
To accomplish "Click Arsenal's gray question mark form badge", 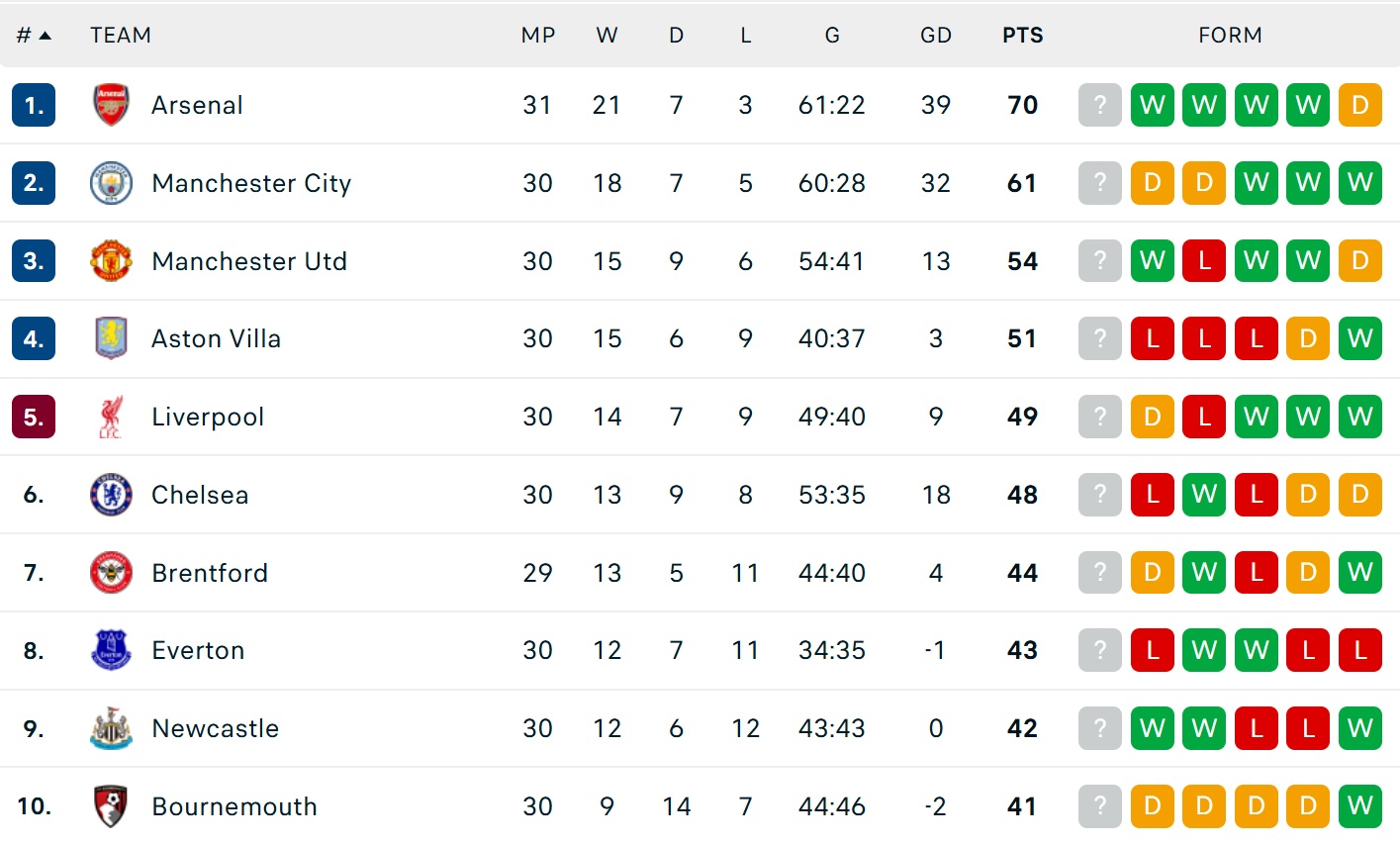I will pos(1099,105).
